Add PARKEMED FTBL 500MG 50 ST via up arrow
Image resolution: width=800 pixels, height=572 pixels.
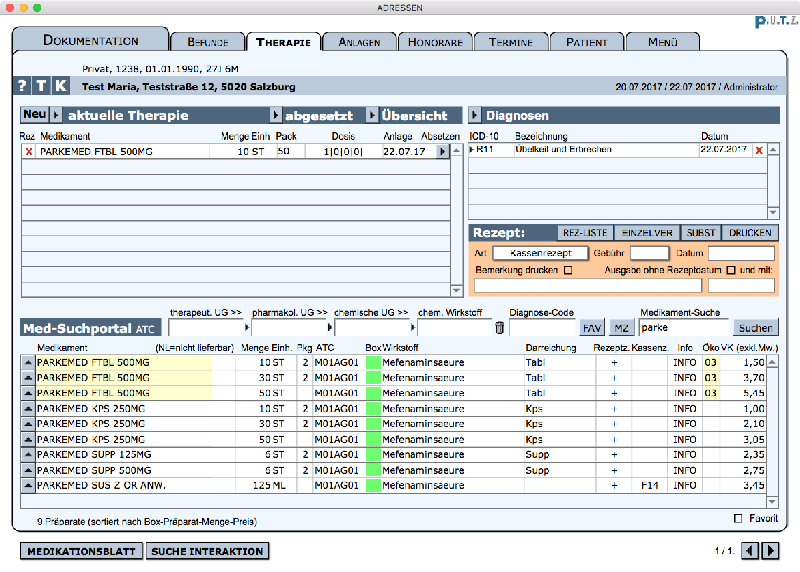[x=28, y=393]
